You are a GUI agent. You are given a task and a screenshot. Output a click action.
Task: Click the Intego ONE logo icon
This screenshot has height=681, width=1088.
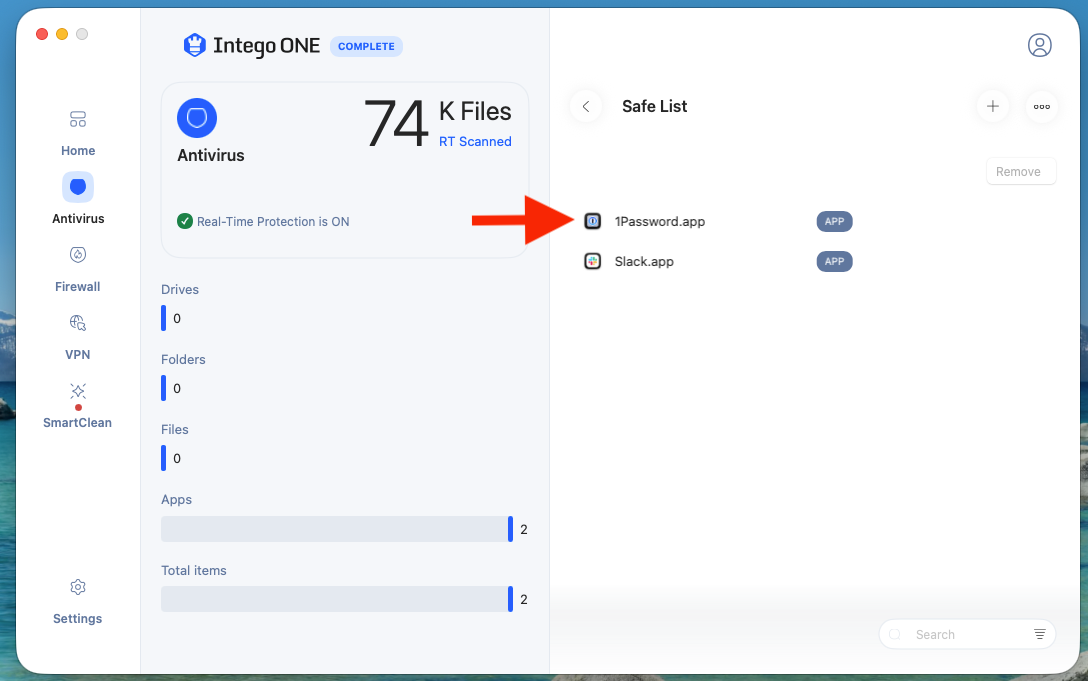(x=194, y=46)
